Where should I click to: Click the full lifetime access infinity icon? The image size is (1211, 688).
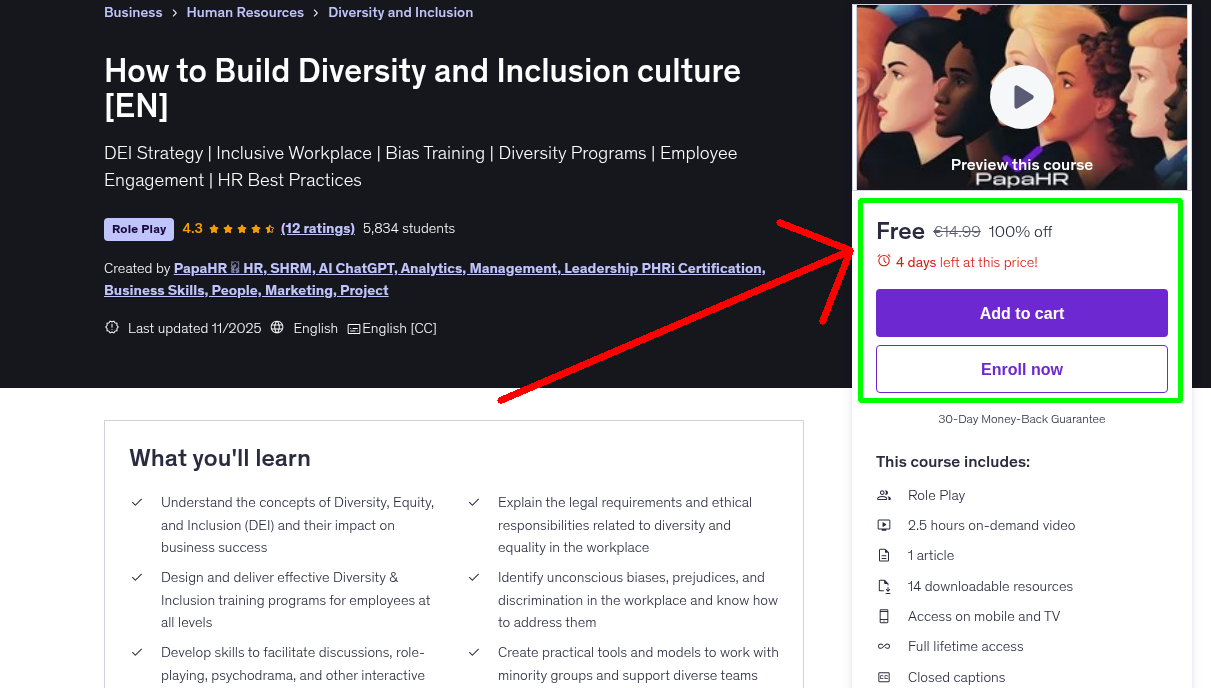tap(884, 646)
